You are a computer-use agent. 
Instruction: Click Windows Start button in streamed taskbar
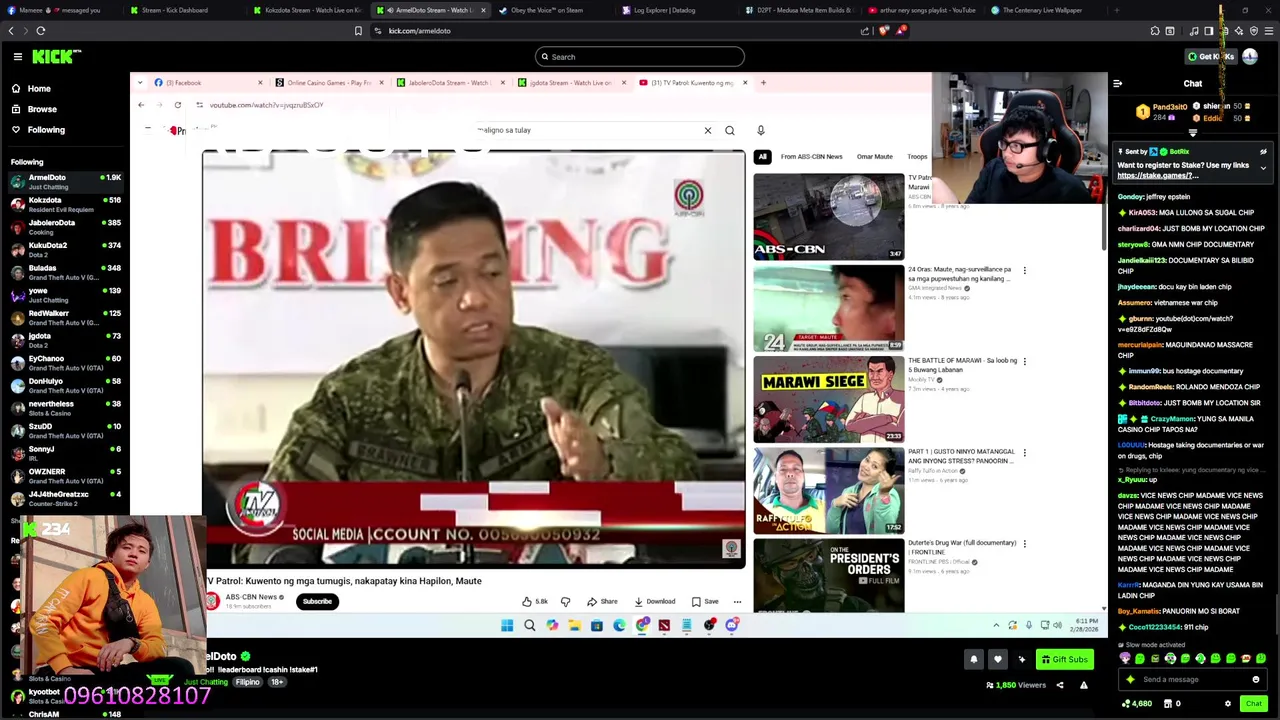507,626
